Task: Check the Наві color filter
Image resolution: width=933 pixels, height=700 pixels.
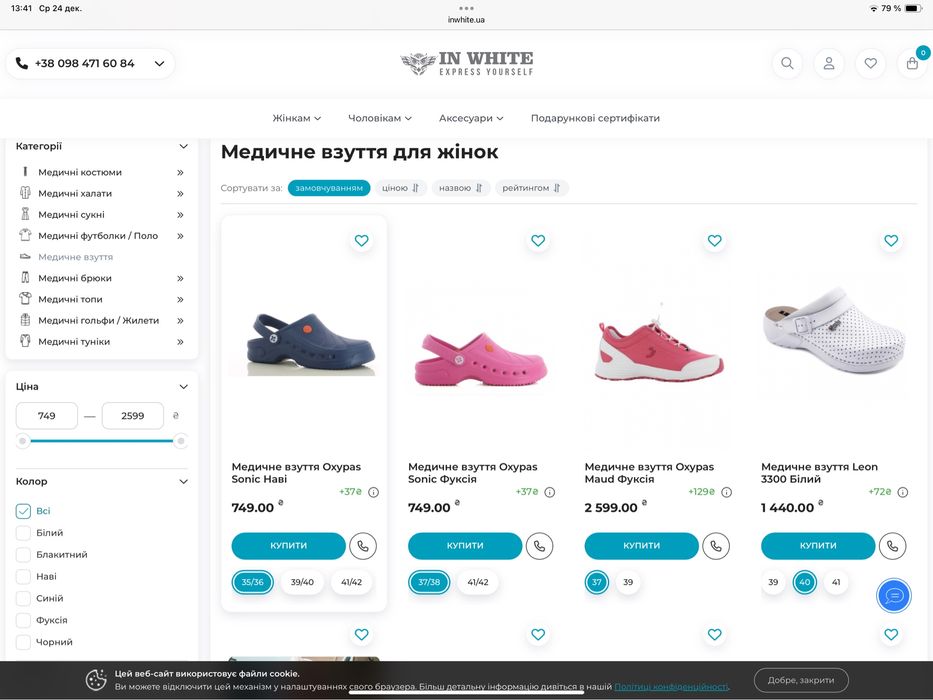Action: coord(23,576)
